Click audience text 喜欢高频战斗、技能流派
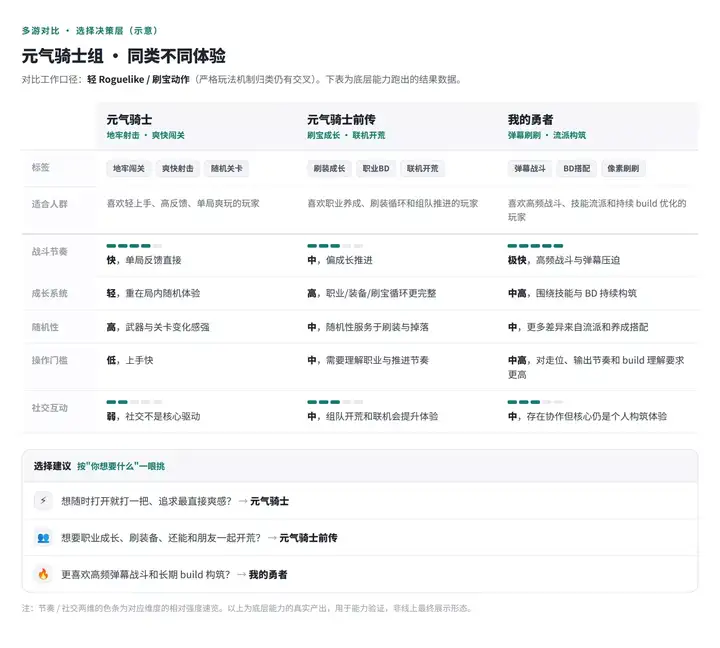Viewport: 720px width, 648px height. pyautogui.click(x=597, y=210)
